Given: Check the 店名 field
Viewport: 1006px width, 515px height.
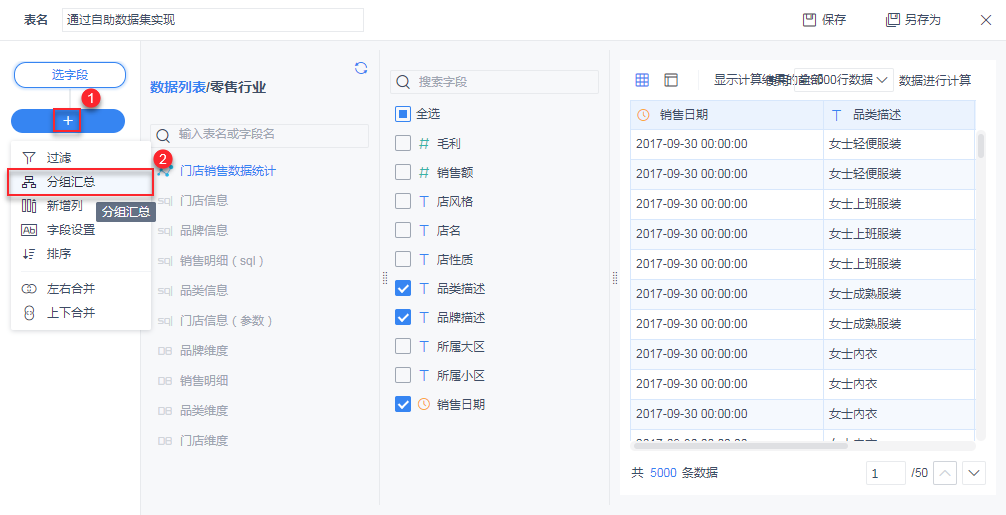Looking at the screenshot, I should (403, 230).
